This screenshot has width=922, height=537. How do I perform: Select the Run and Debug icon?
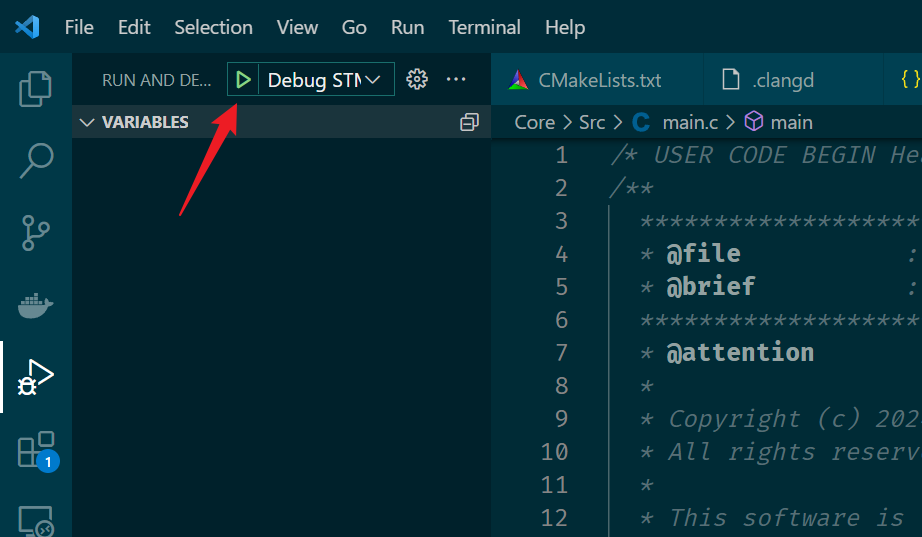tap(36, 377)
